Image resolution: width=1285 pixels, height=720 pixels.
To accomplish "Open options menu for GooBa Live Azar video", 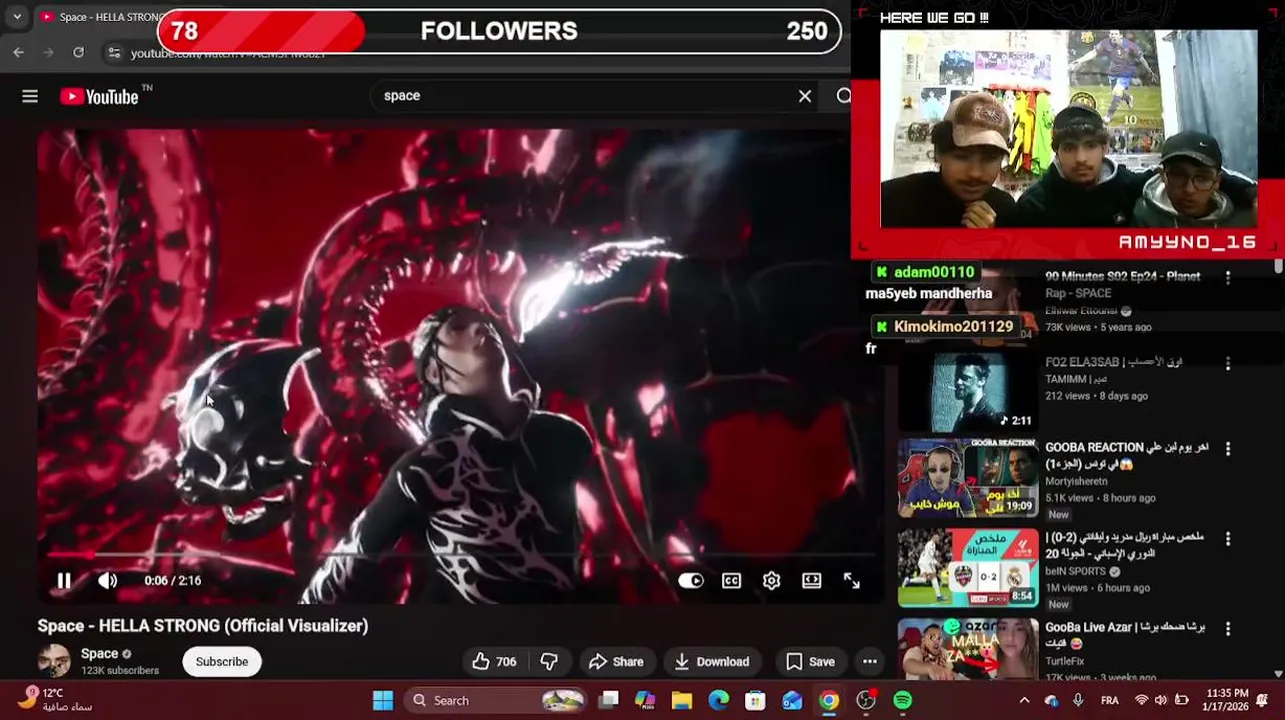I will click(1228, 629).
